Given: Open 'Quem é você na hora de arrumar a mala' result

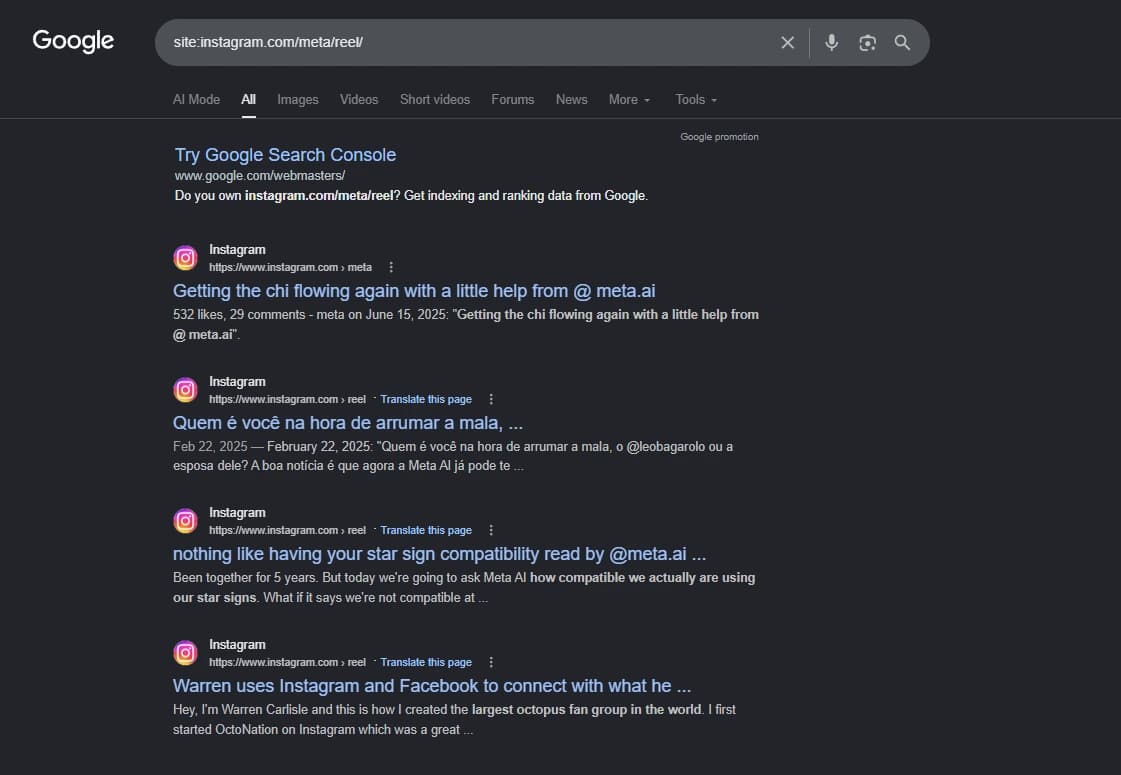Looking at the screenshot, I should tap(348, 423).
